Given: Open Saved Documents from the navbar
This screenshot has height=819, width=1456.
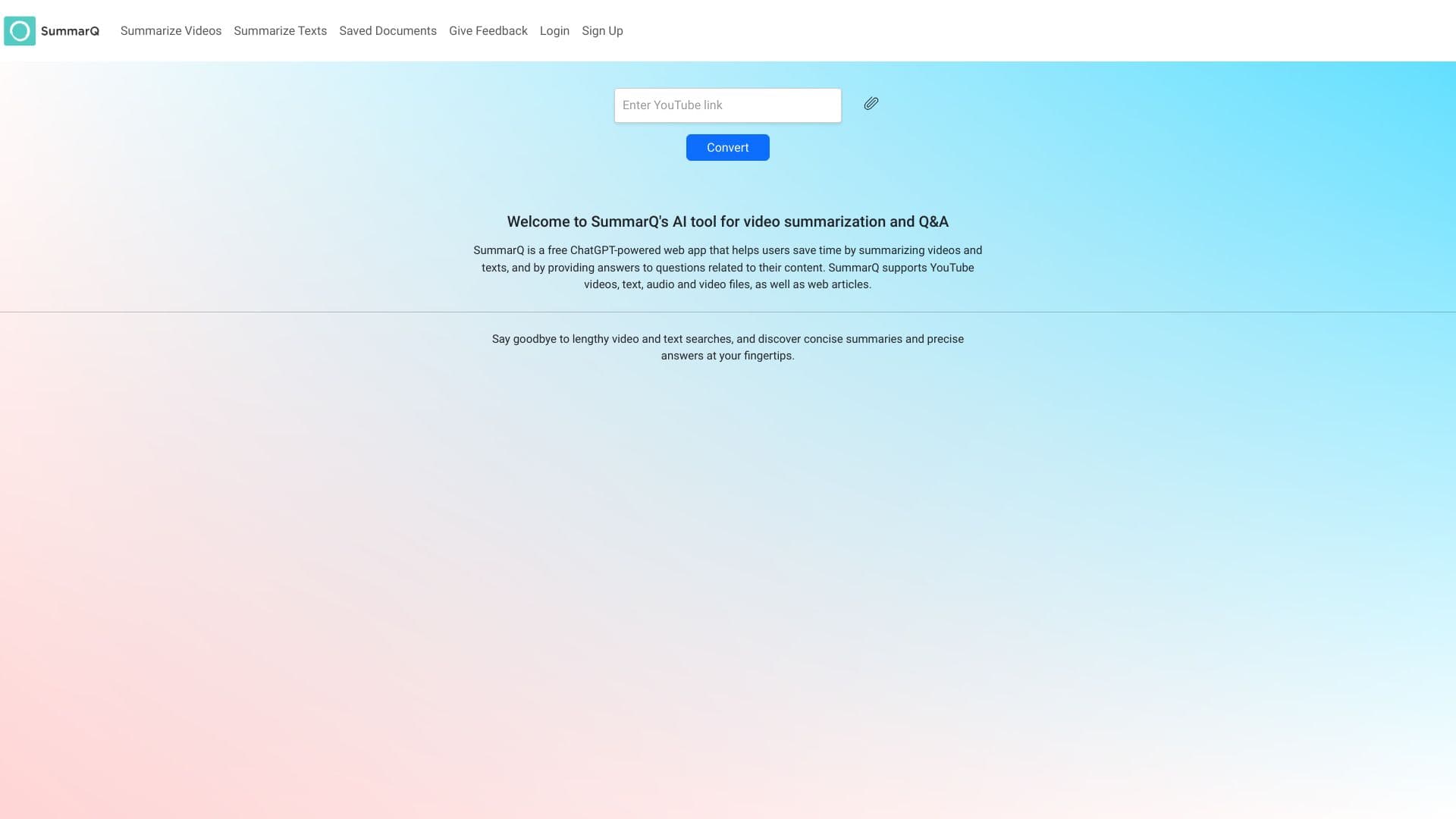Looking at the screenshot, I should coord(388,31).
